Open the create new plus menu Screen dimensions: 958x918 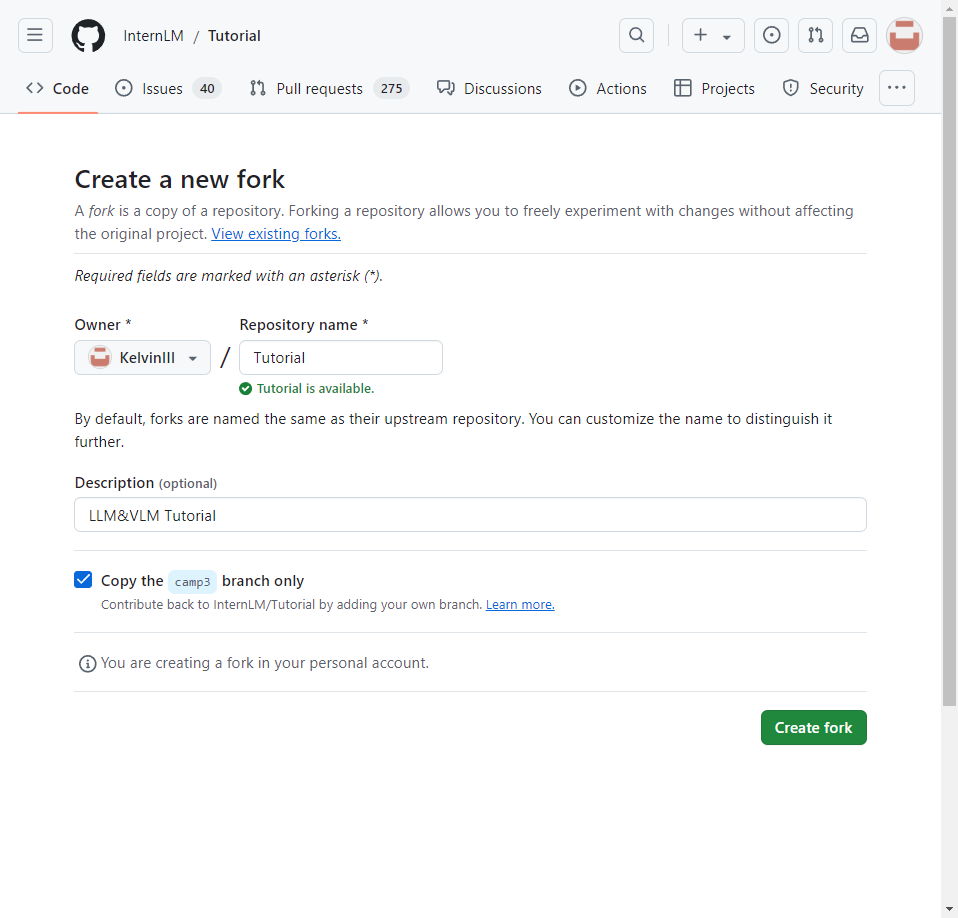(713, 35)
